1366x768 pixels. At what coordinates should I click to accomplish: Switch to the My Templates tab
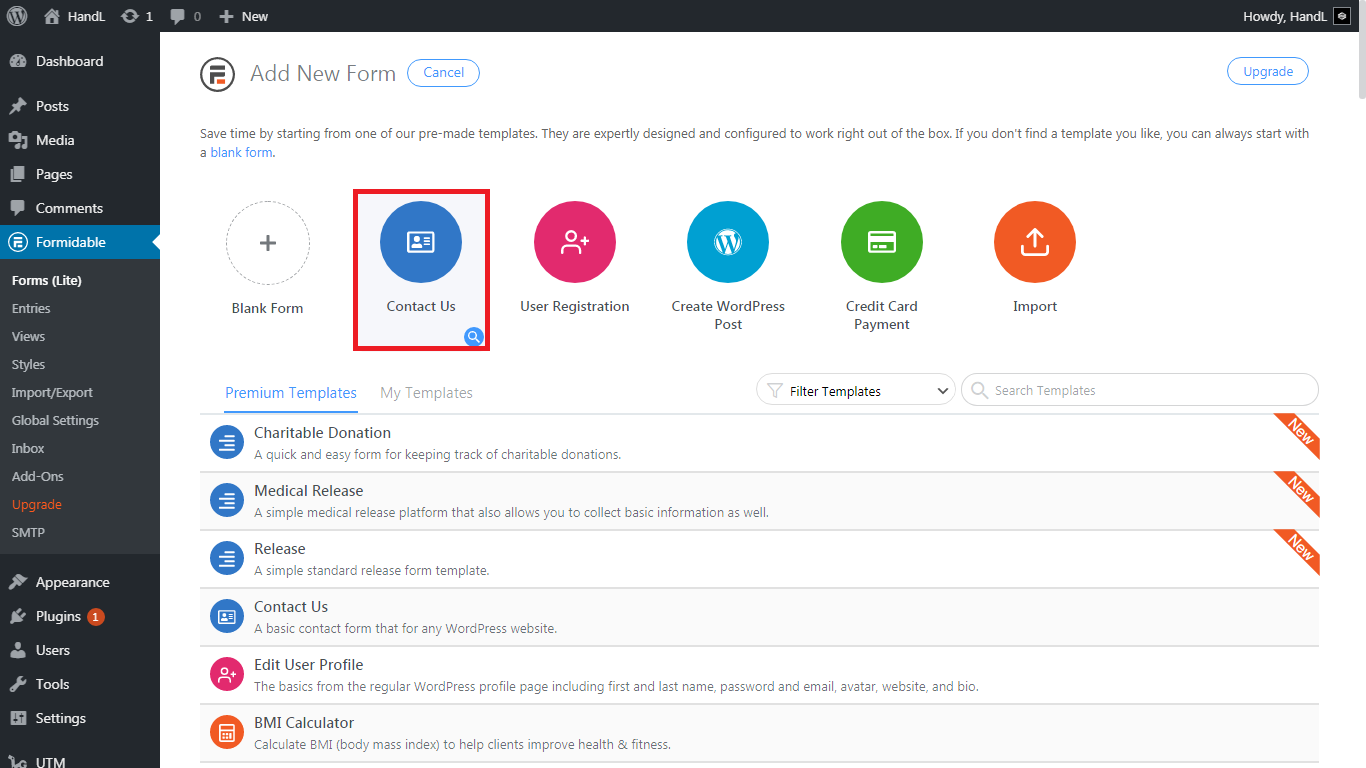(x=426, y=393)
